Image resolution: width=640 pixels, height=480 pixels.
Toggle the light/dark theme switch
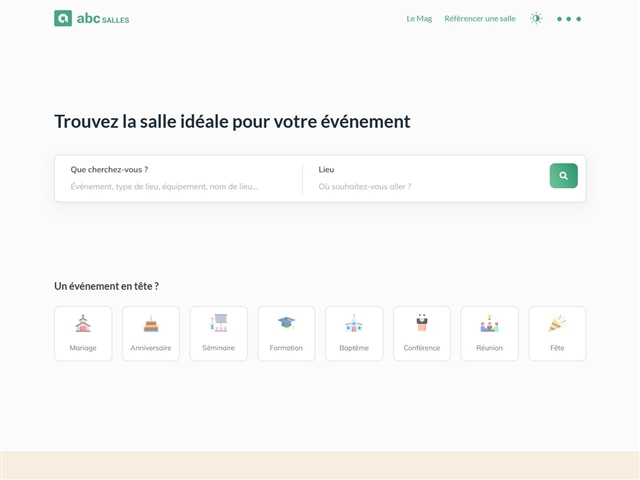pyautogui.click(x=536, y=18)
